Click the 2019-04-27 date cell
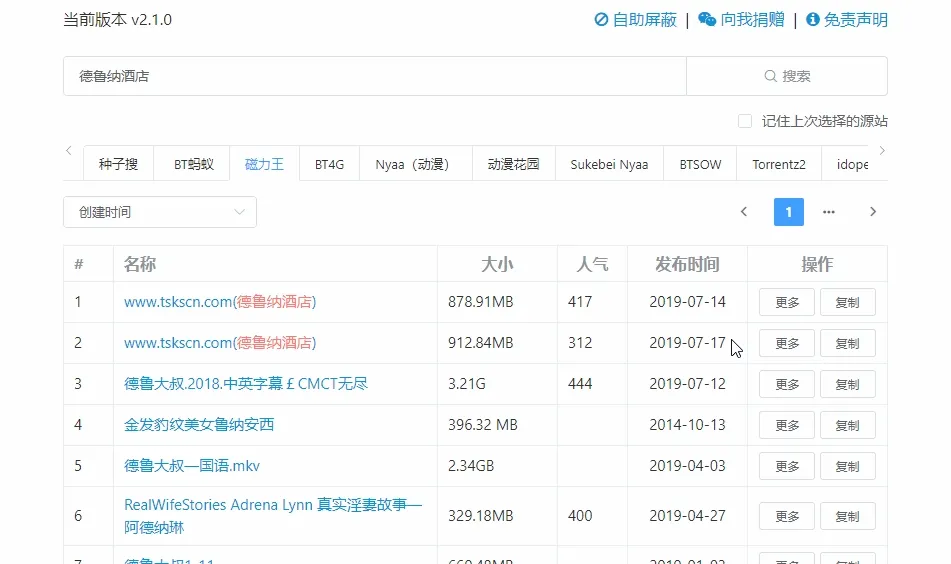 point(687,516)
